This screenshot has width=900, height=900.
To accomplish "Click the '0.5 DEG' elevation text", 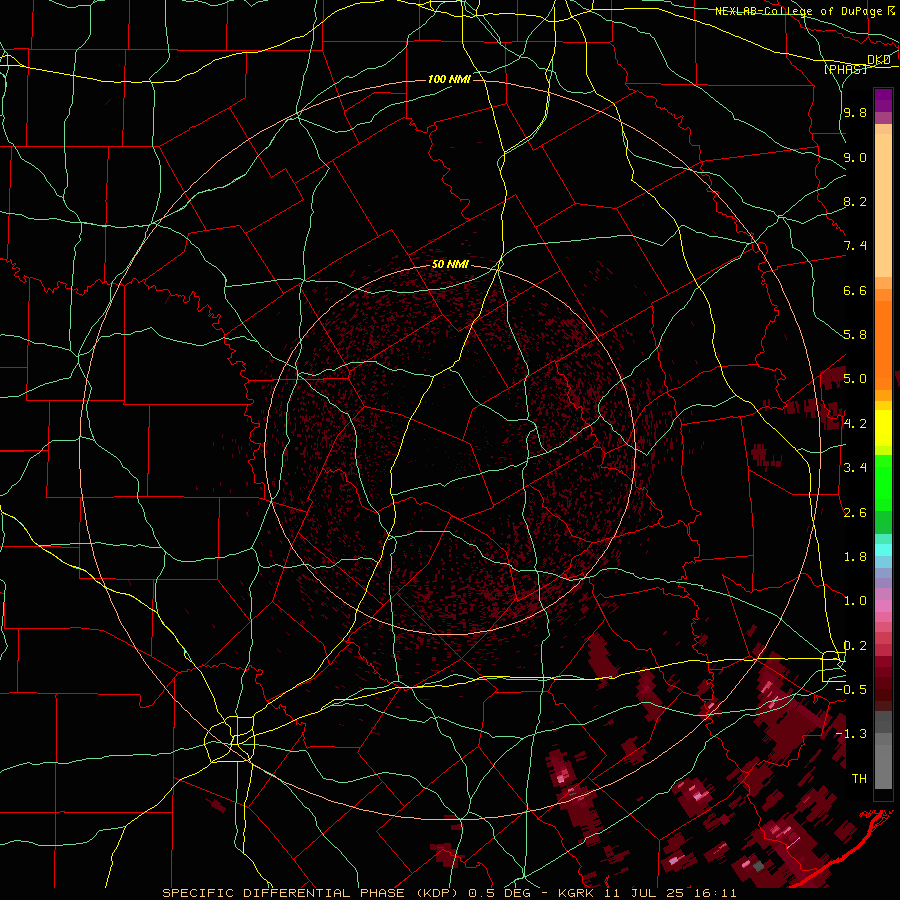I will tap(499, 893).
